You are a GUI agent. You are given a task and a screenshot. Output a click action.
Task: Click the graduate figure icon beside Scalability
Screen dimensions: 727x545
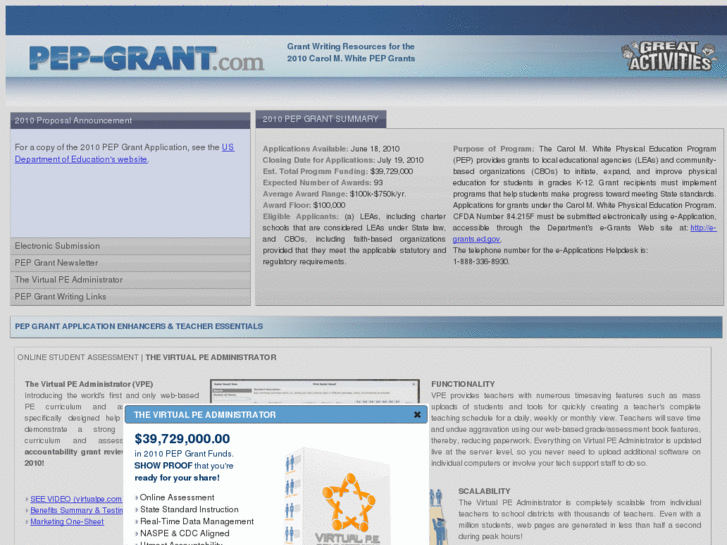(x=437, y=517)
